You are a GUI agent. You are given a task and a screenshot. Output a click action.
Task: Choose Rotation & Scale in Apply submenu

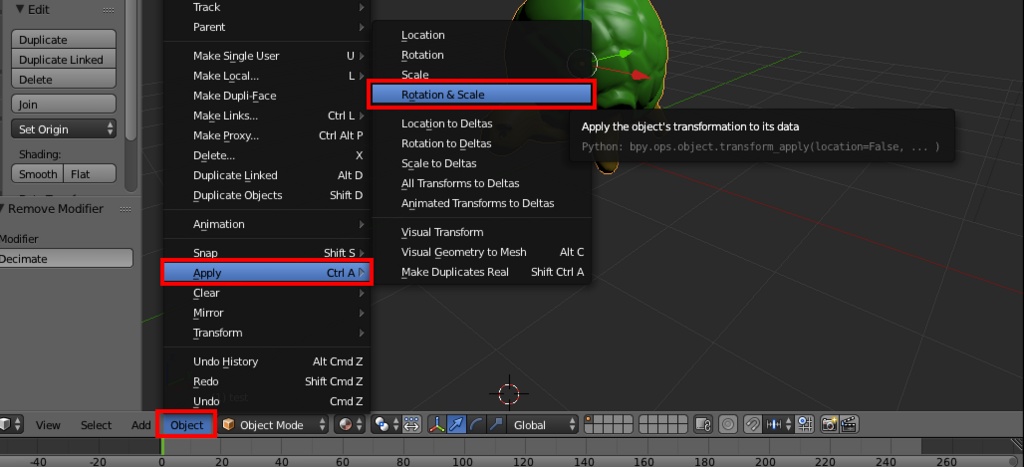coord(481,95)
